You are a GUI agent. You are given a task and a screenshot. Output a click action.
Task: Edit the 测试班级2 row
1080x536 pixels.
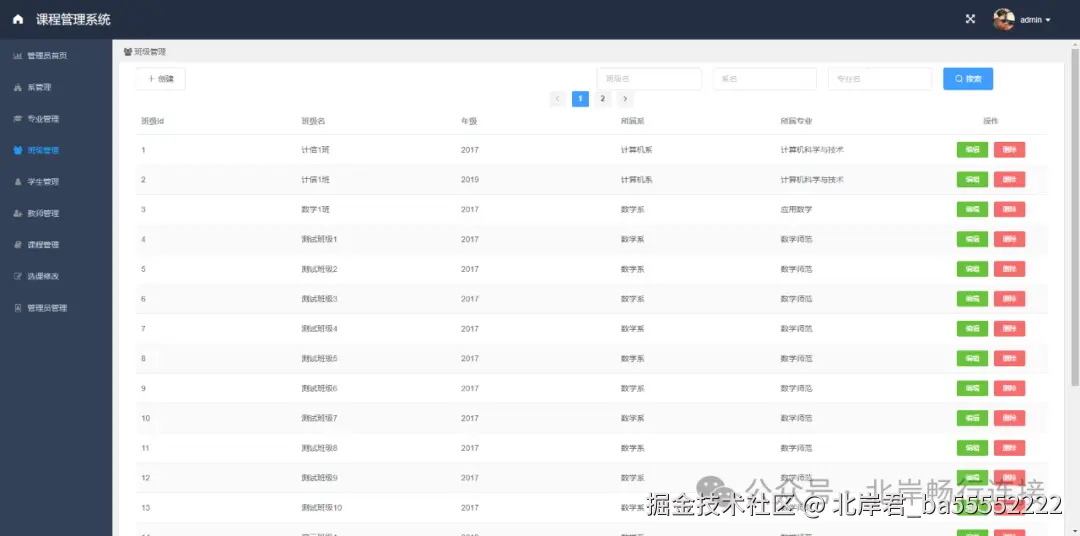[972, 269]
